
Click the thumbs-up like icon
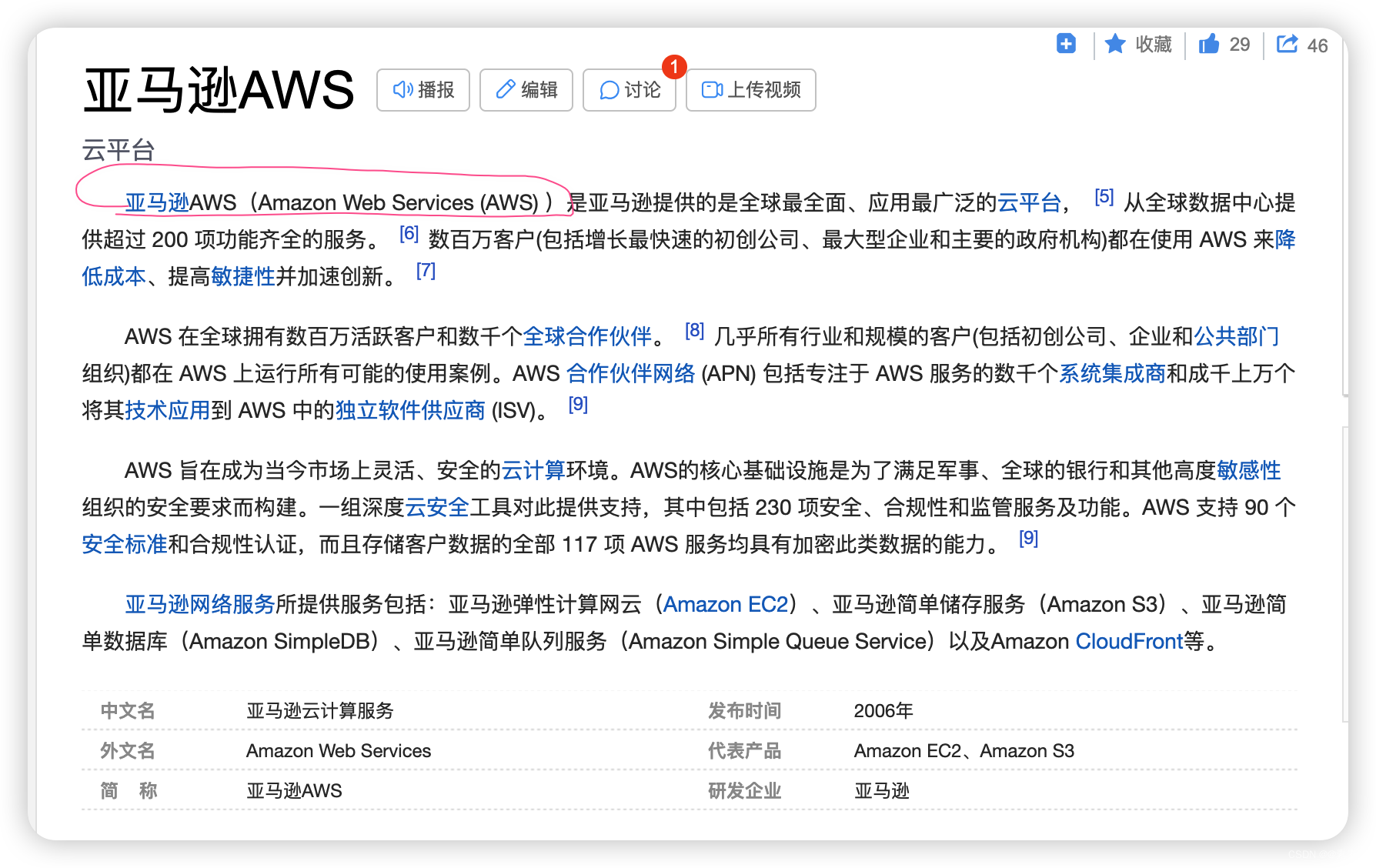pos(1209,44)
